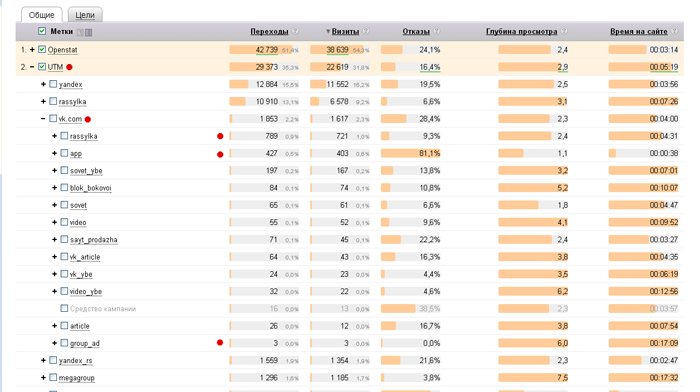Viewport: 700px width, 392px height.
Task: Check the checkbox of rassylka with 10 910 transitions
Action: click(x=53, y=101)
